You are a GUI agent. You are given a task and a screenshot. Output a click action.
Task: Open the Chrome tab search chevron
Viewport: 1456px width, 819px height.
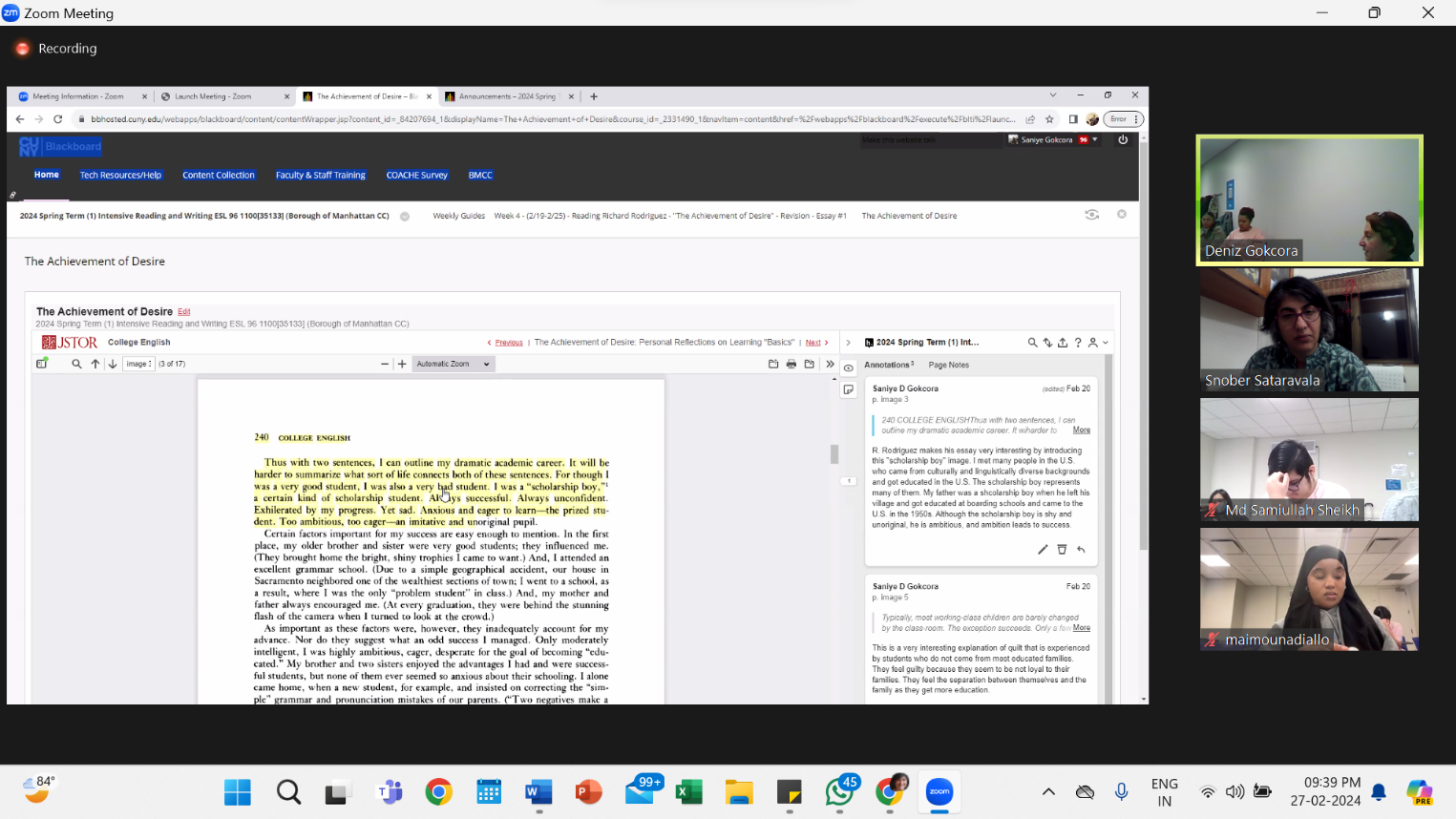pyautogui.click(x=1053, y=95)
